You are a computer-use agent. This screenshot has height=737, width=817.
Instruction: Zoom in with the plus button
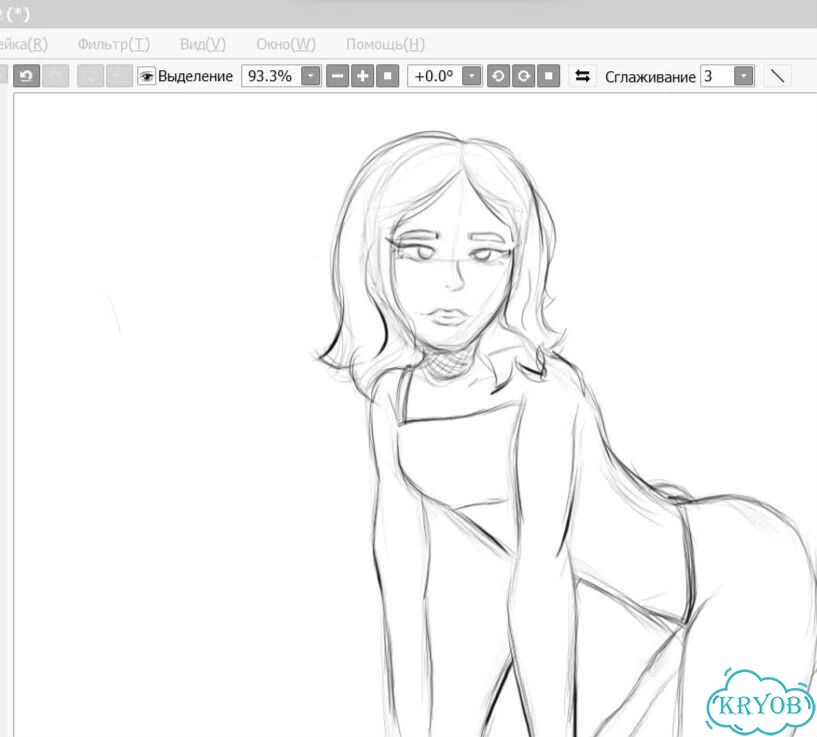(362, 76)
